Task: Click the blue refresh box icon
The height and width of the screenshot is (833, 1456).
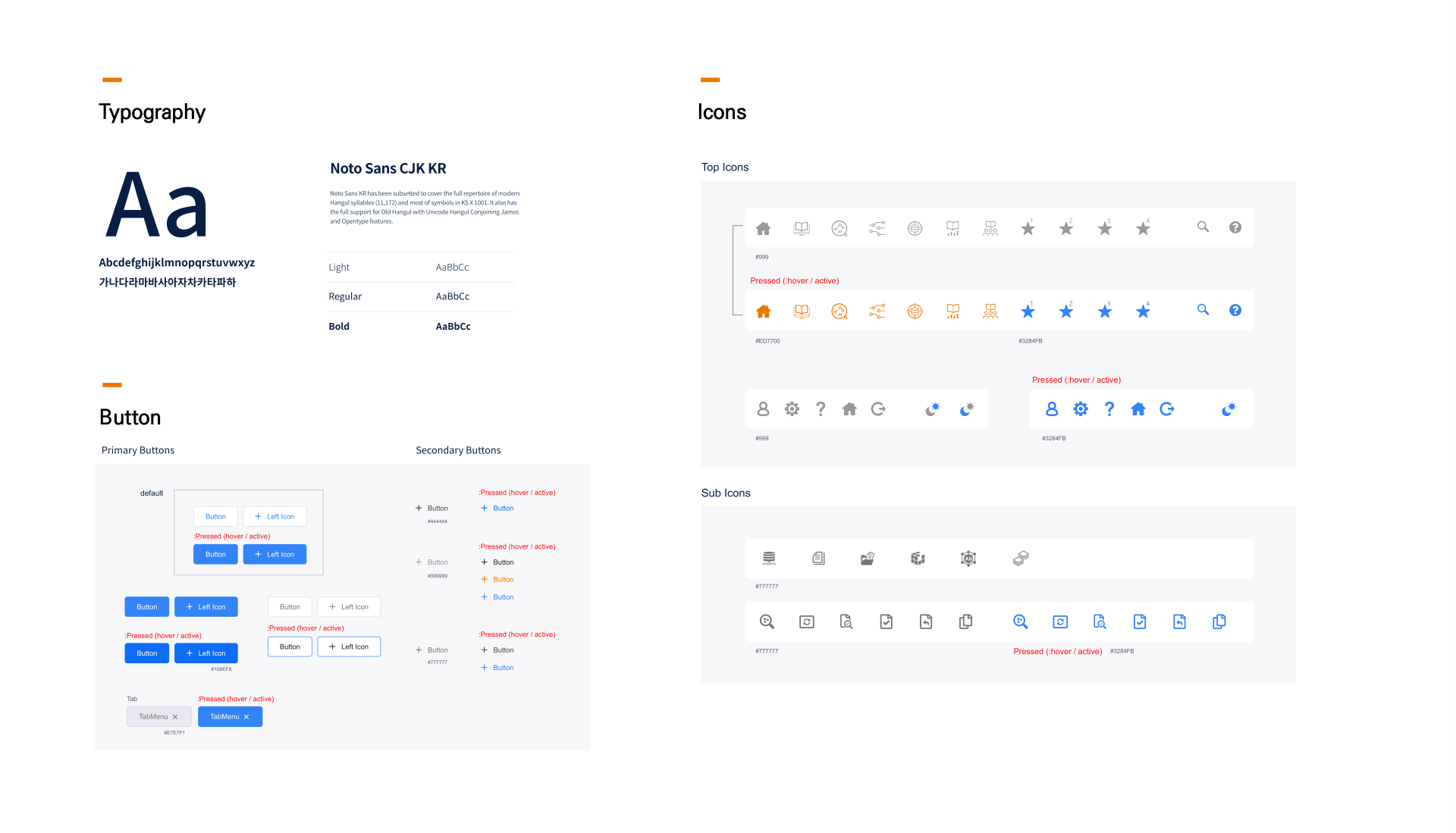Action: click(x=1060, y=622)
